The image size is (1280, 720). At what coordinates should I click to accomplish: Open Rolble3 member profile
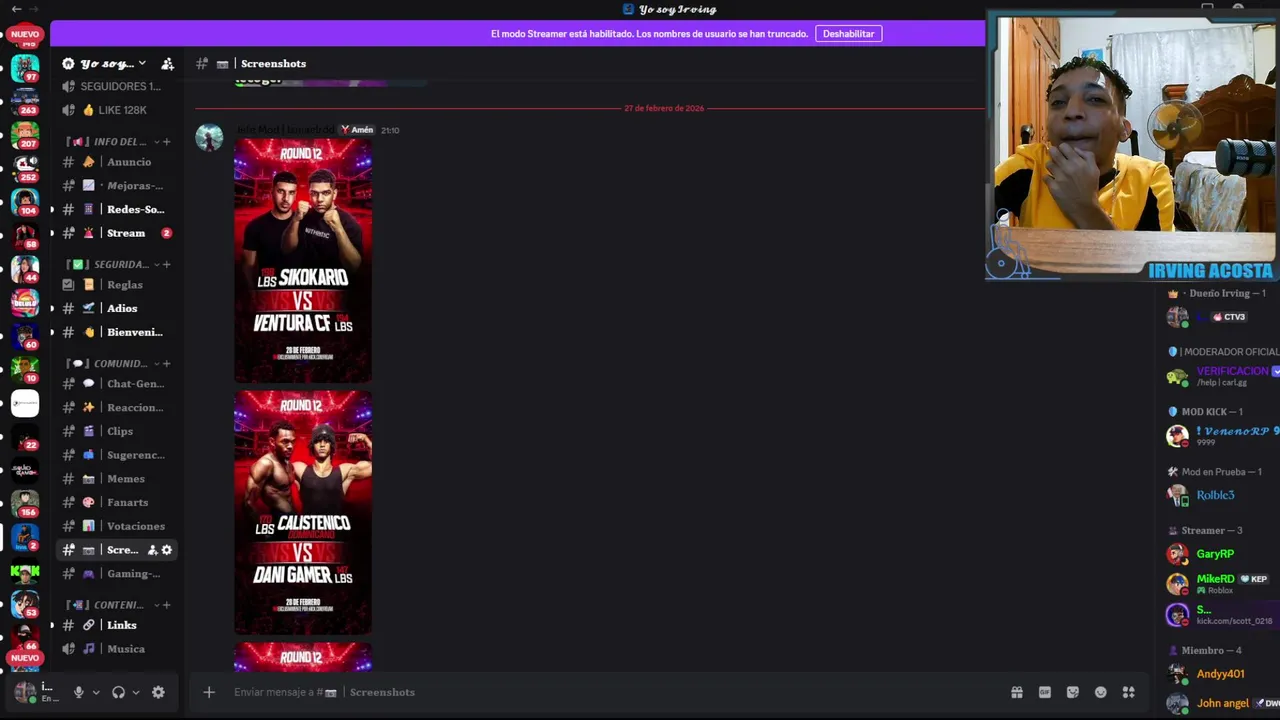1222,495
